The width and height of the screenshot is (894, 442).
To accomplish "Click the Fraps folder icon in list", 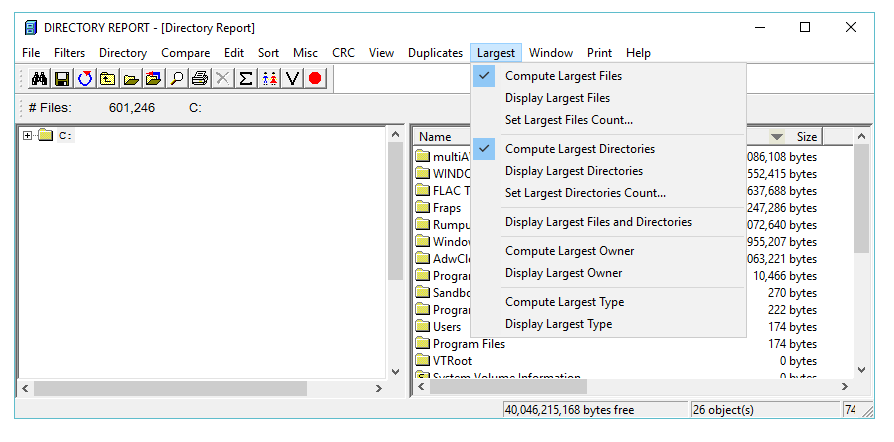I will point(422,208).
